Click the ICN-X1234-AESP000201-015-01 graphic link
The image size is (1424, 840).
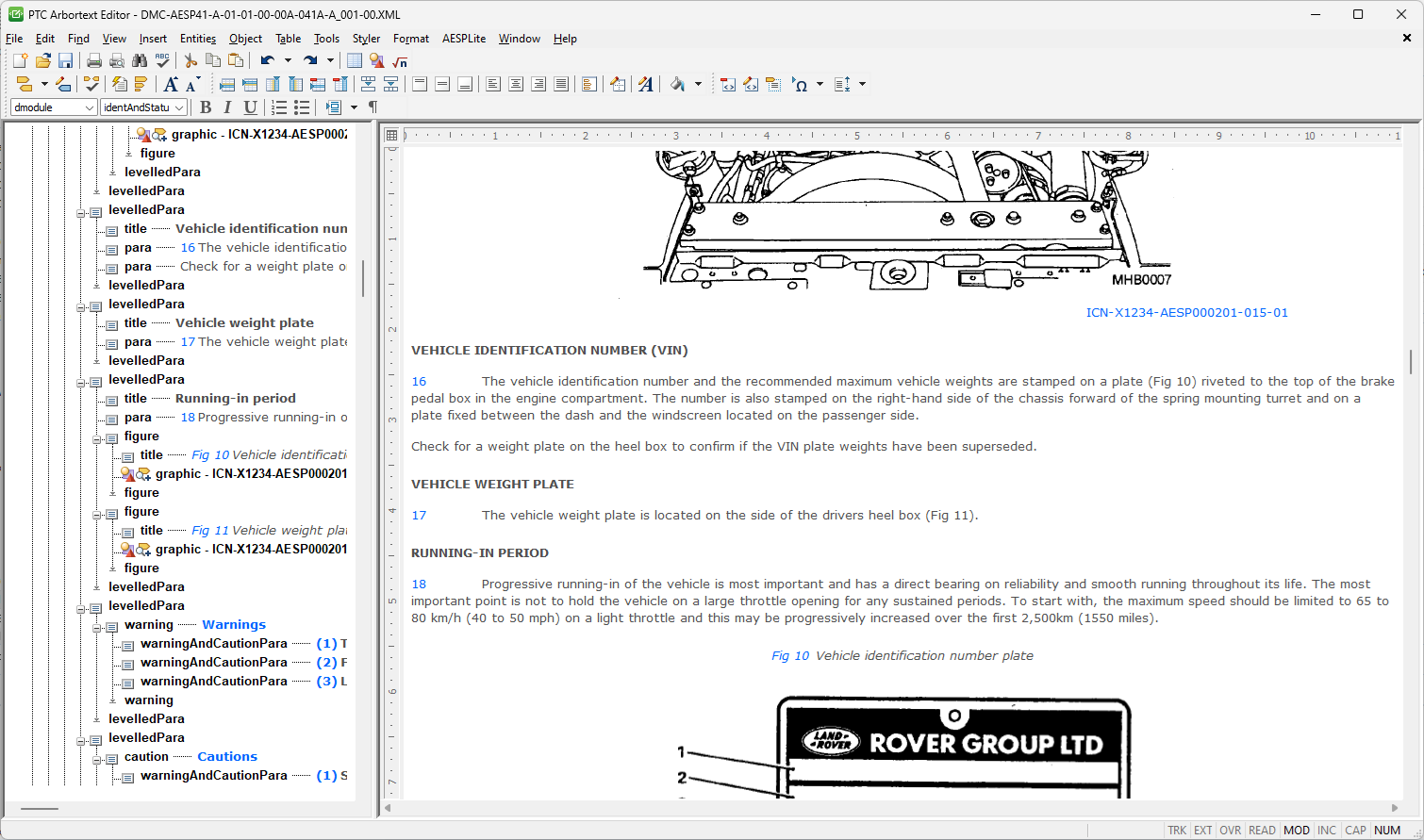[x=1186, y=313]
